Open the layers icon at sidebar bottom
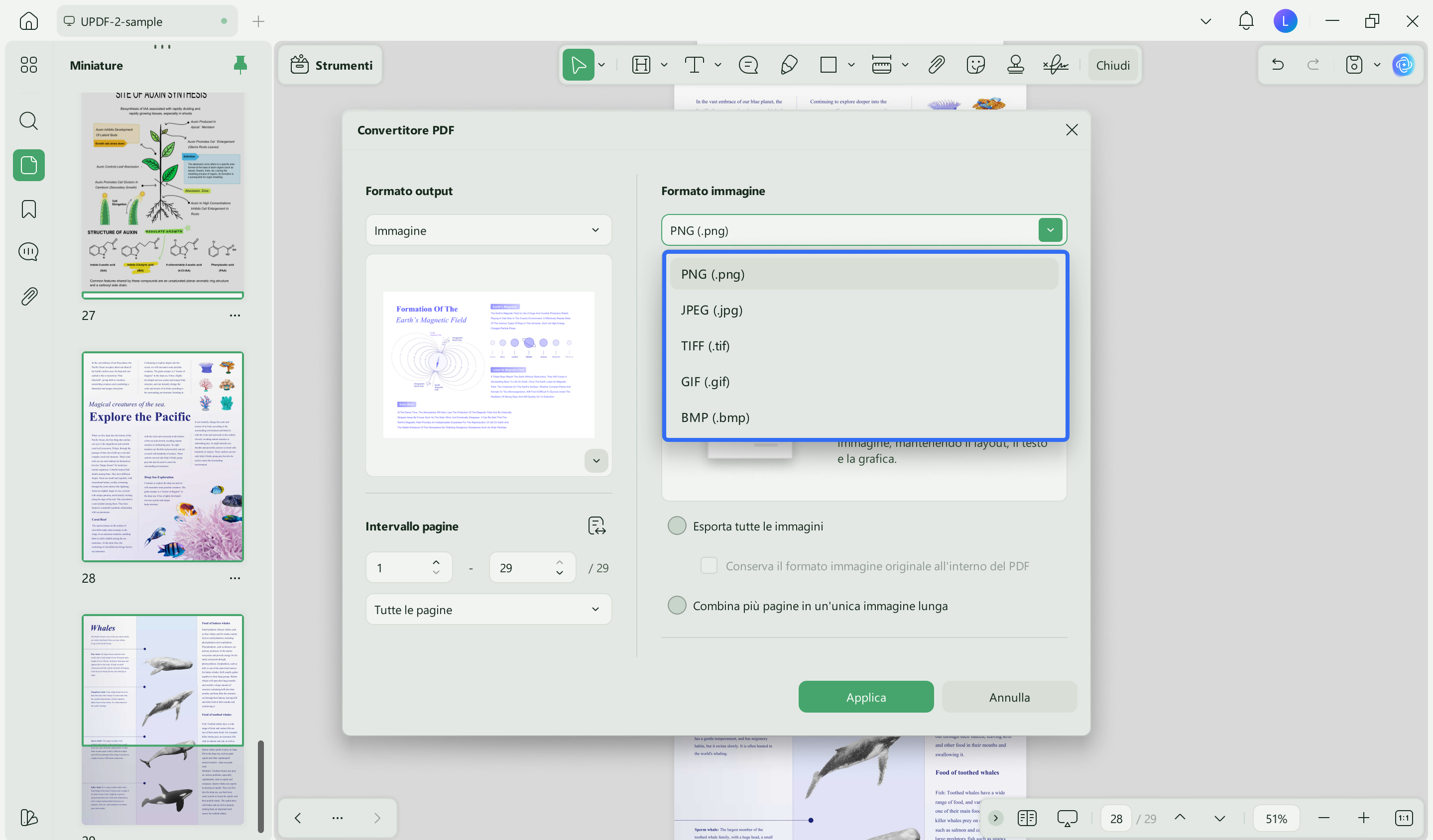 pyautogui.click(x=28, y=817)
